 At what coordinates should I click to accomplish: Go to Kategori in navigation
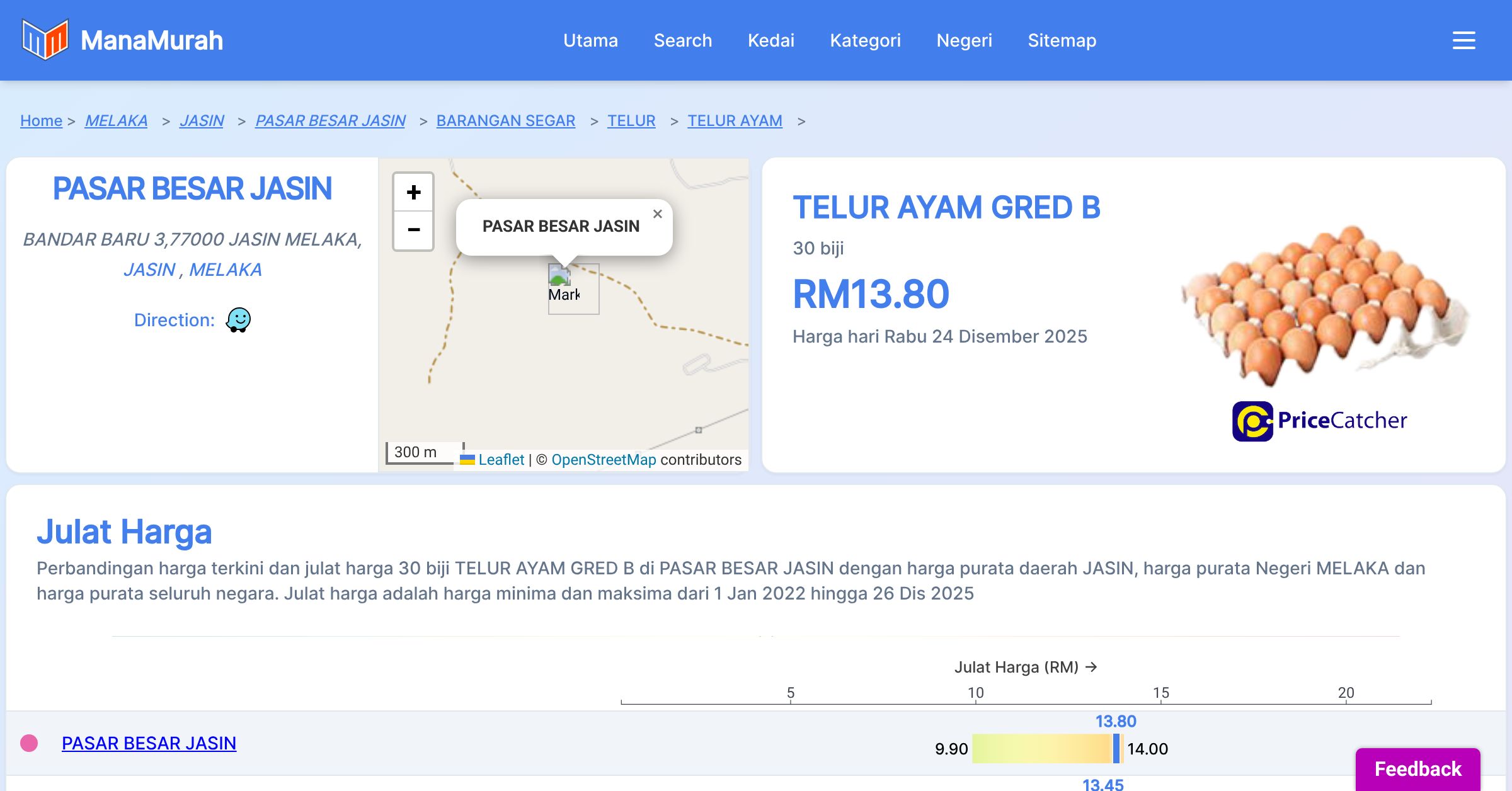(865, 40)
